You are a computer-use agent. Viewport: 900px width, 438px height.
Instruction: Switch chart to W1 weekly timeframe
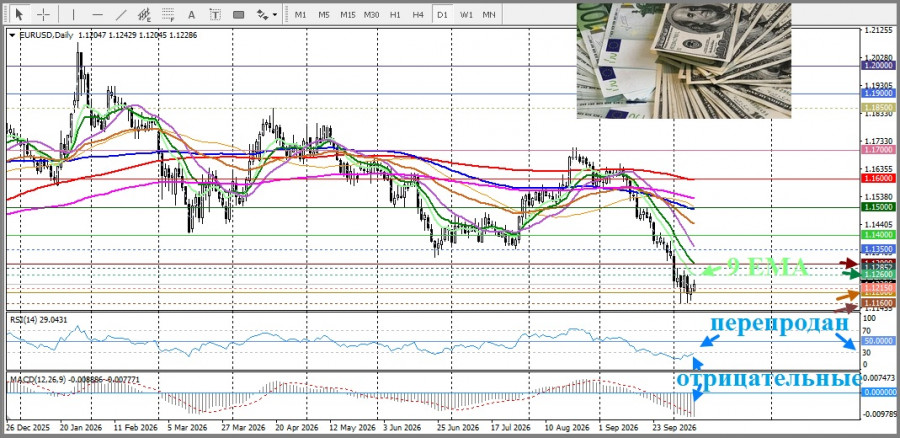click(x=465, y=15)
